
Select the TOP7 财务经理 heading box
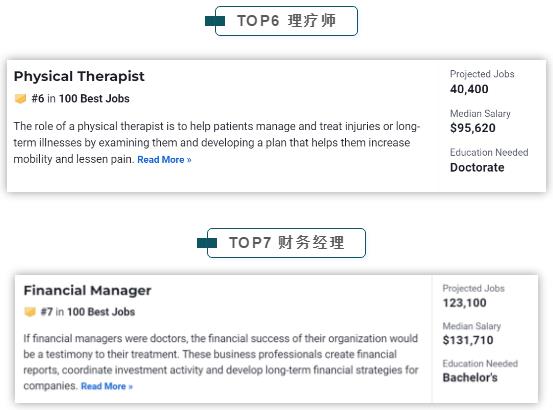click(x=286, y=243)
